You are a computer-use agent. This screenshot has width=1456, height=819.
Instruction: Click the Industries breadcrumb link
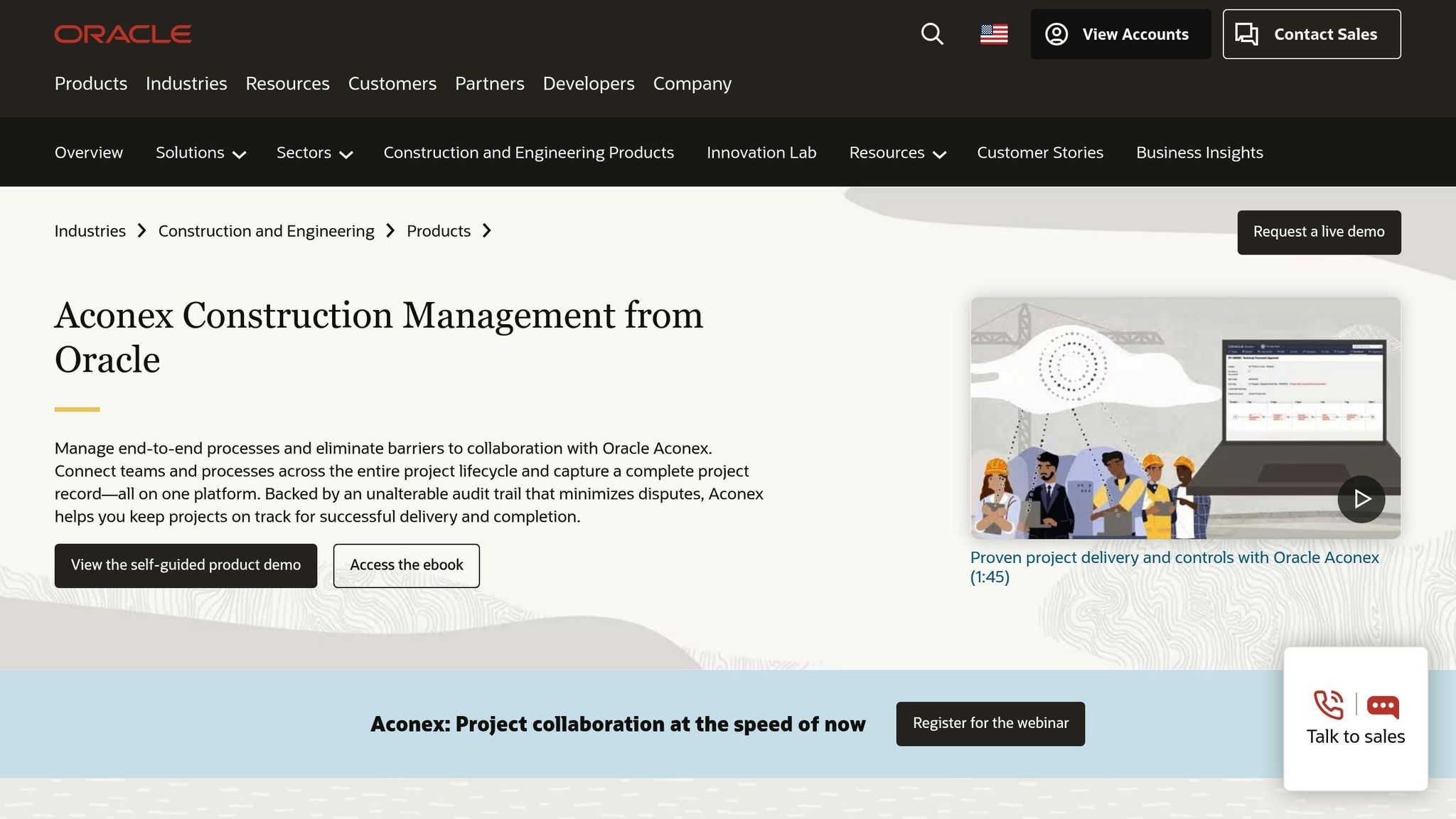tap(90, 231)
